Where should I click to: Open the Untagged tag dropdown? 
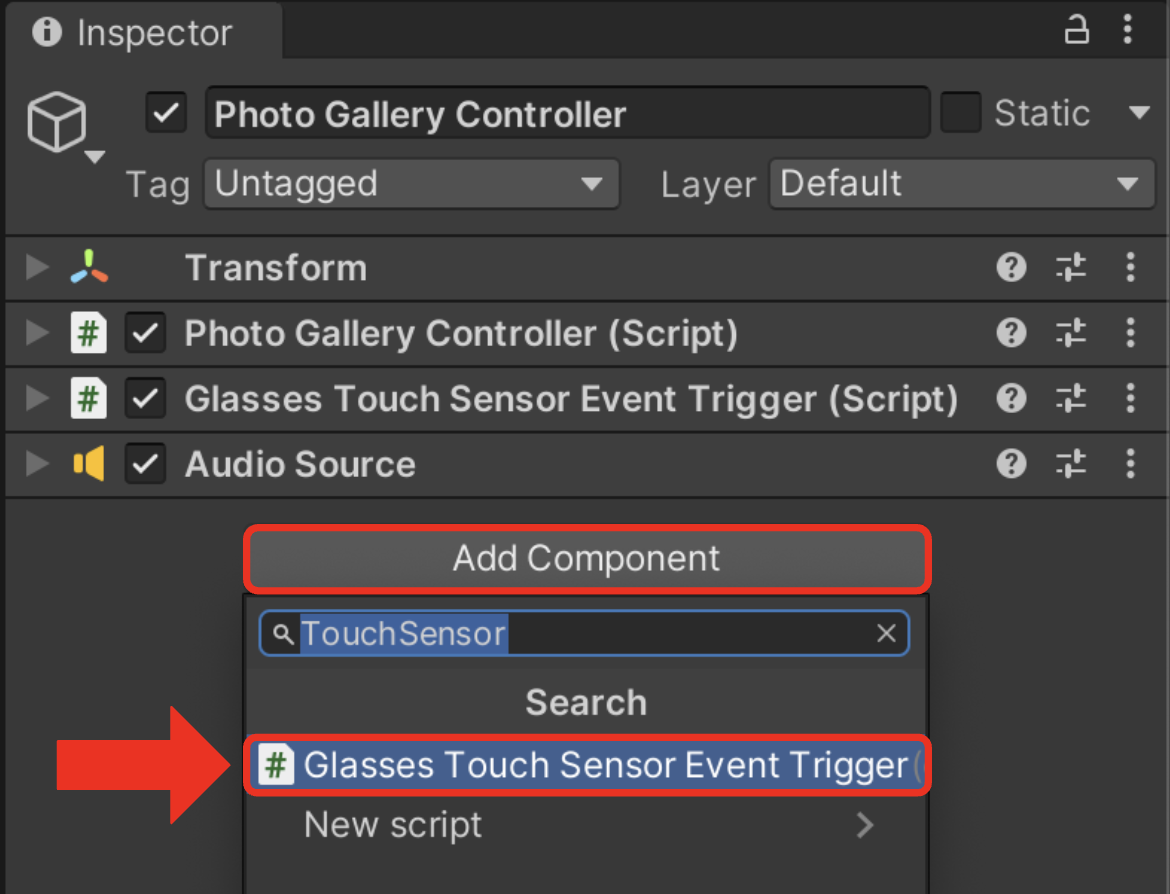(x=411, y=184)
